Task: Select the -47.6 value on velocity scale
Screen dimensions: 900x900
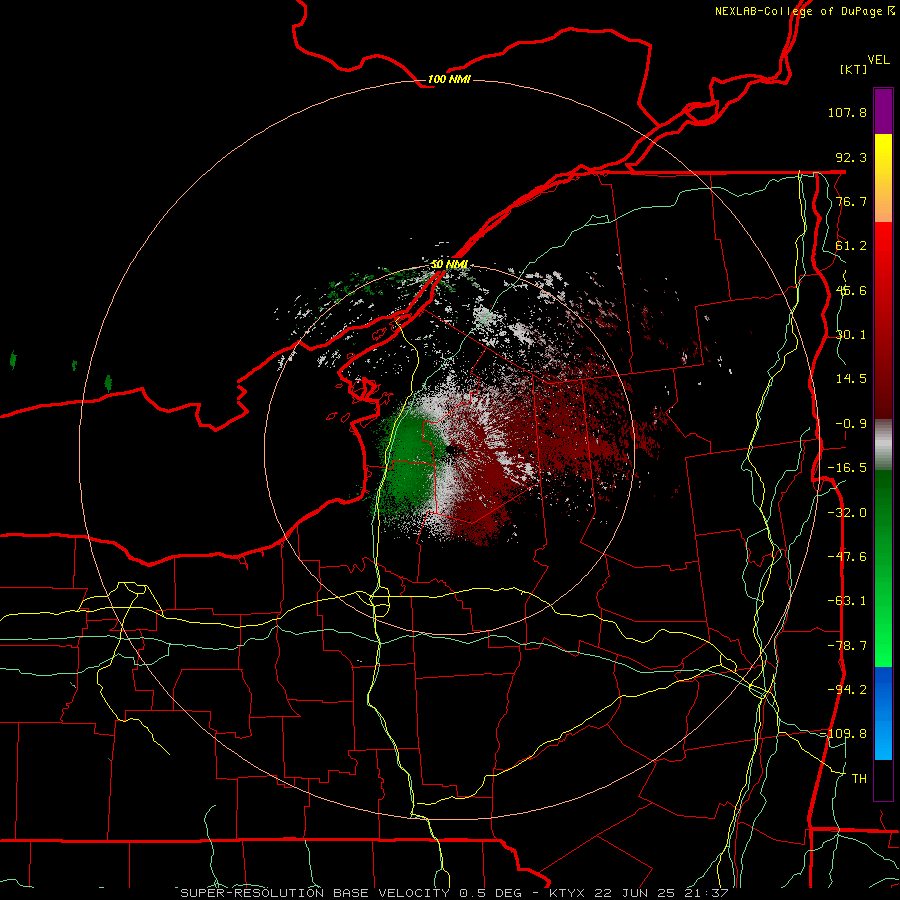Action: click(847, 557)
